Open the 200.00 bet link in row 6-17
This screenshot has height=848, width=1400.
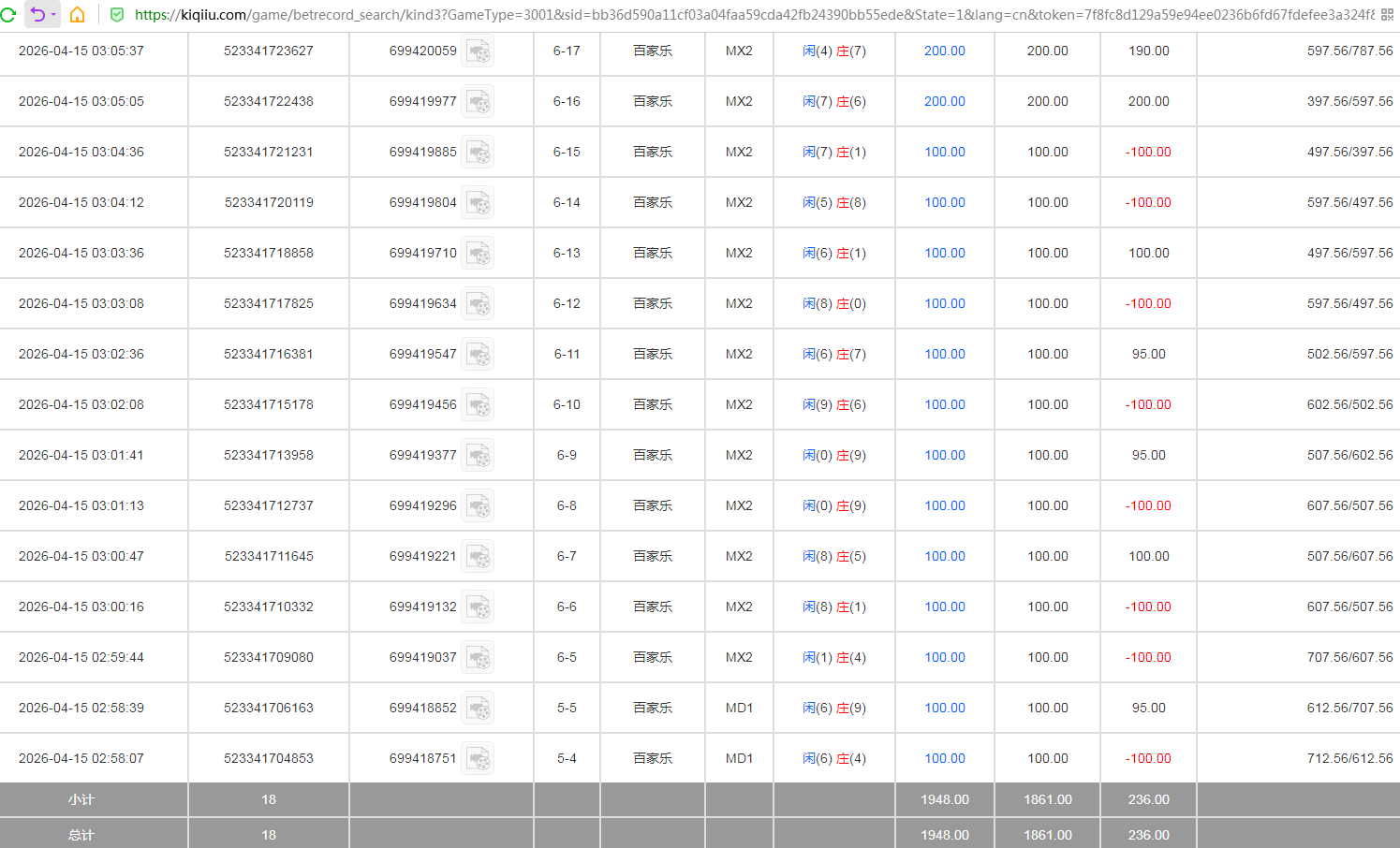(x=944, y=51)
